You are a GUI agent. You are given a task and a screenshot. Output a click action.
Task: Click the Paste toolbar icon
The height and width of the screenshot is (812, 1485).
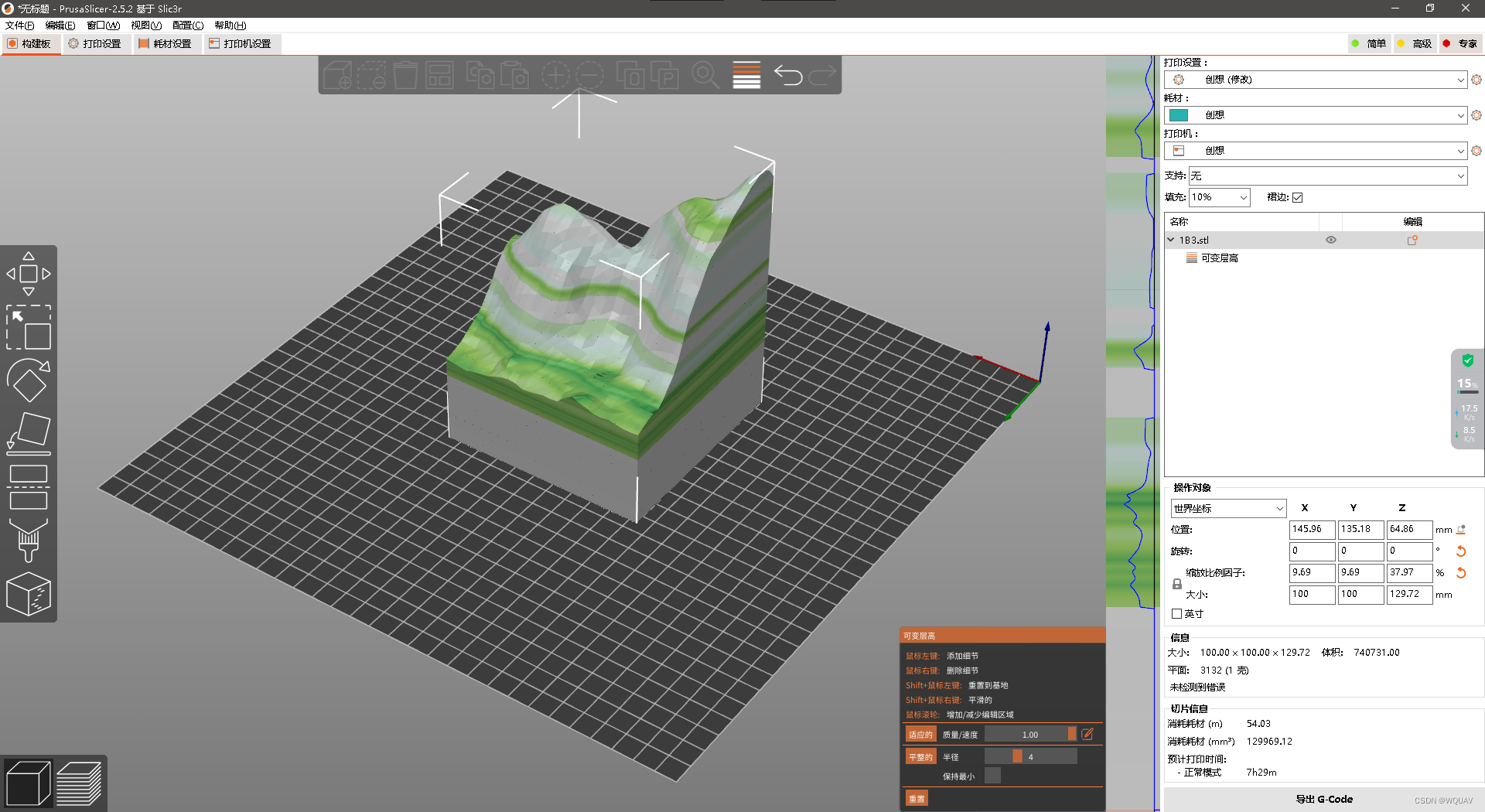(x=514, y=75)
